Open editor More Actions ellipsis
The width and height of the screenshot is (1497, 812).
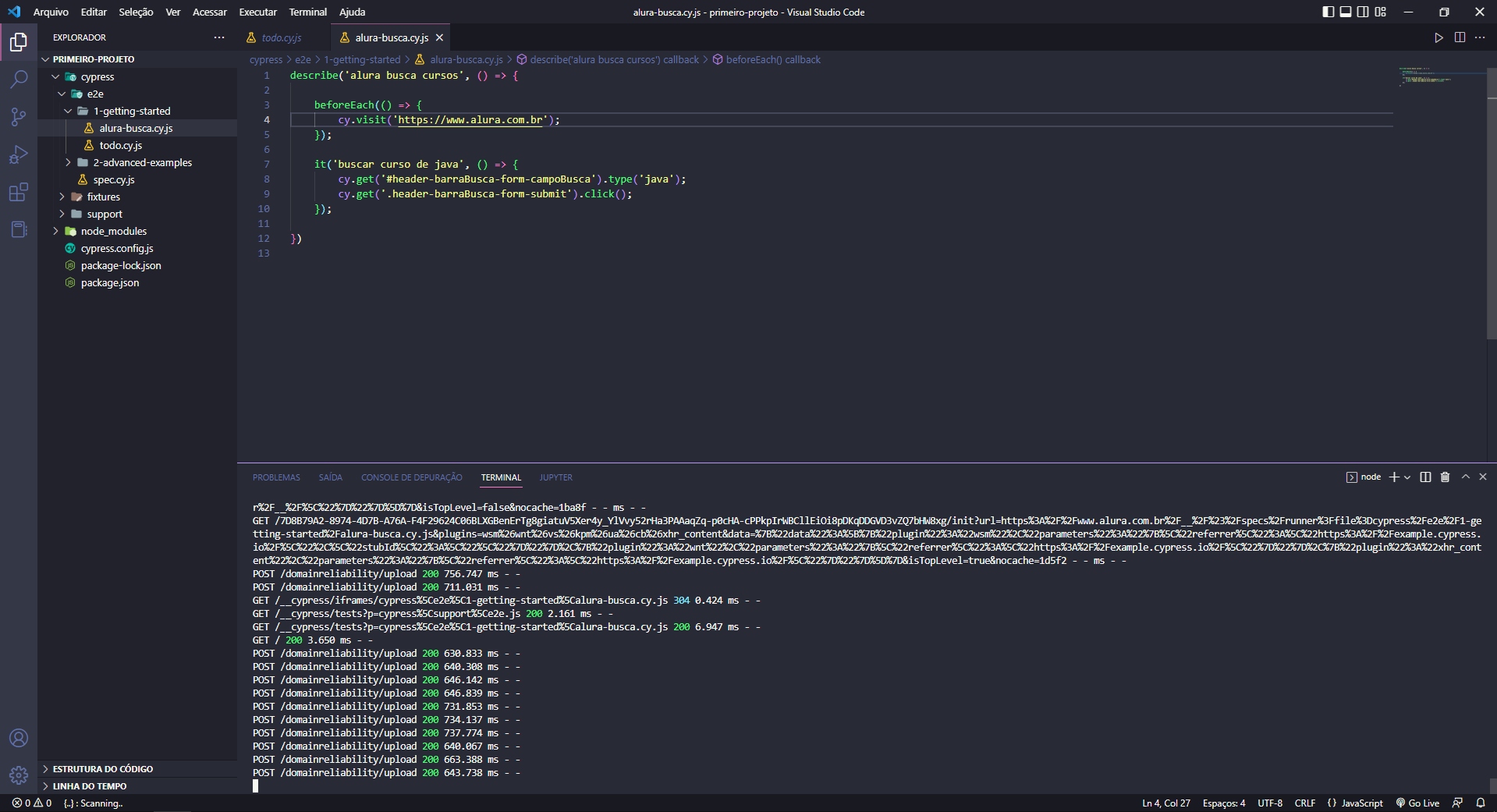click(1480, 37)
